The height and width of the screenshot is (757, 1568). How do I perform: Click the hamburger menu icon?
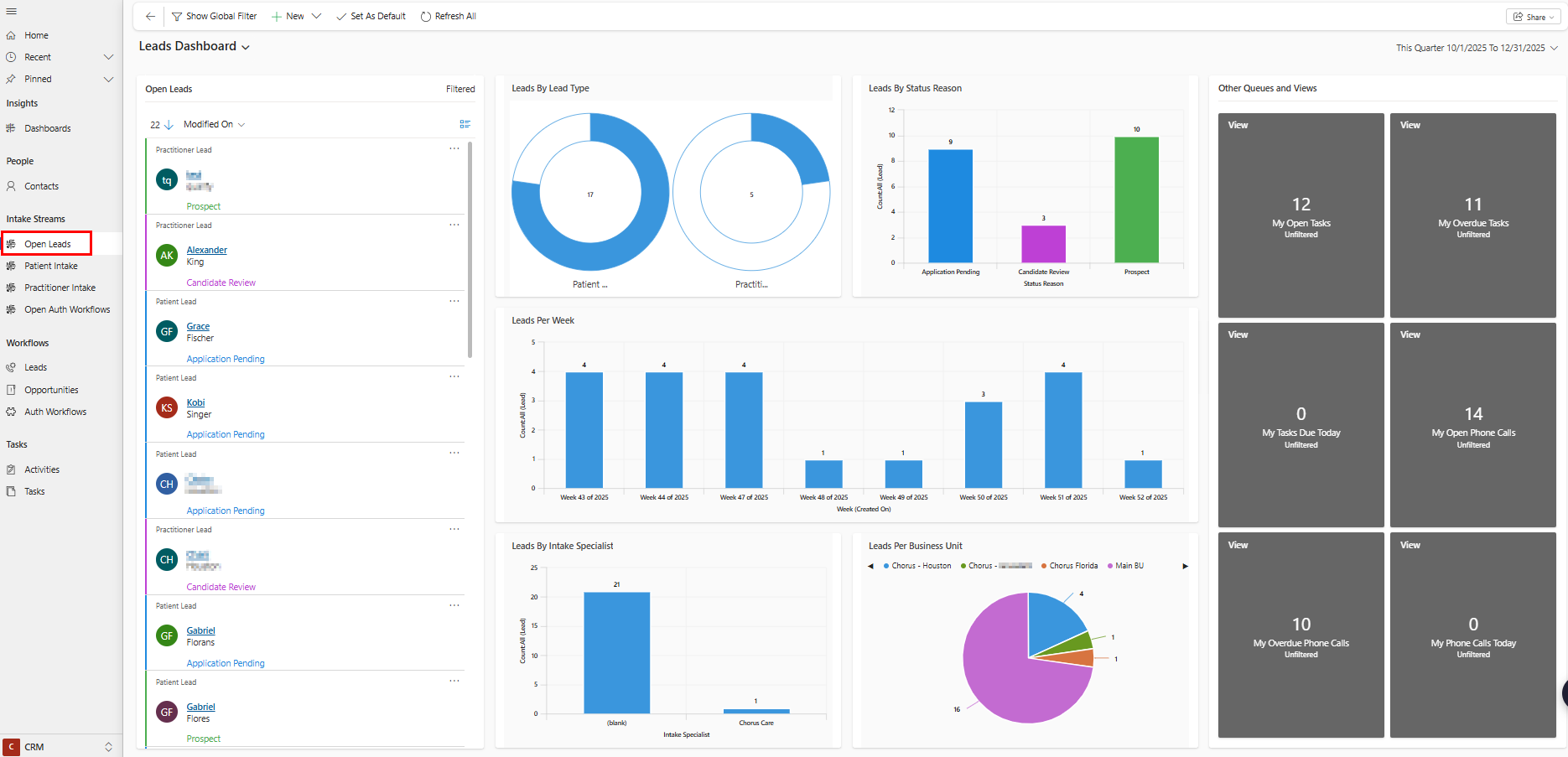[x=11, y=12]
